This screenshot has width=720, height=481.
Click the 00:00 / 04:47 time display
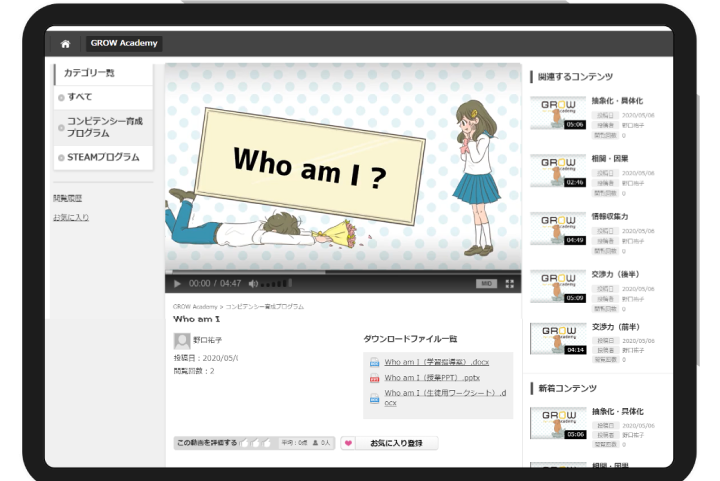pyautogui.click(x=215, y=284)
